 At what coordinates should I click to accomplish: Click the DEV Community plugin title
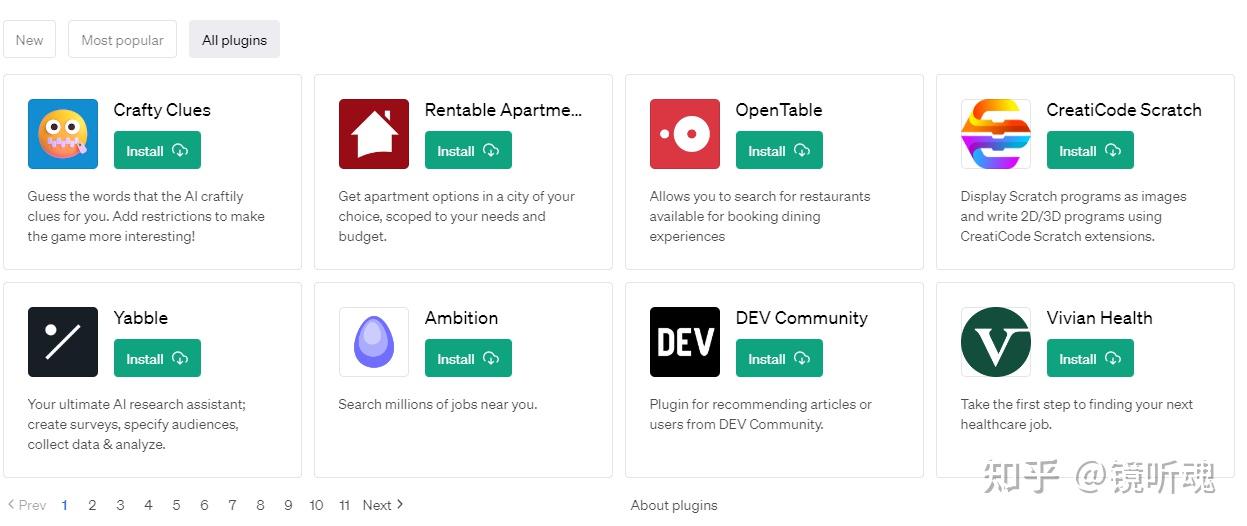(802, 318)
